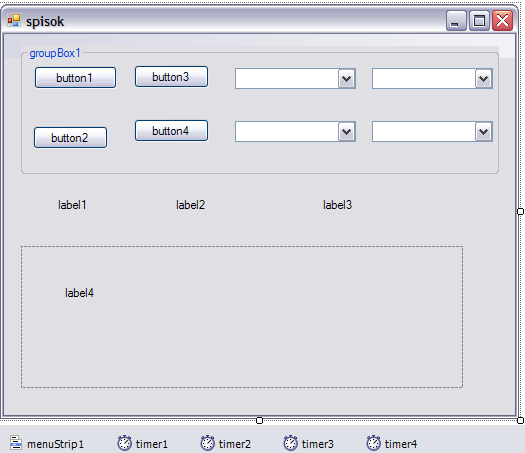Select the timer4 component icon
Viewport: 525px width, 453px height.
374,443
